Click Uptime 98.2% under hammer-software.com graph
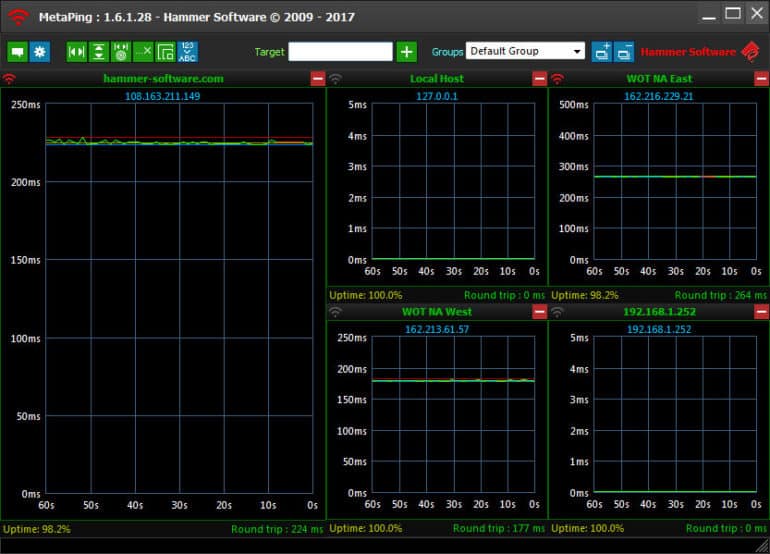Screen dimensions: 770x554 coord(37,529)
